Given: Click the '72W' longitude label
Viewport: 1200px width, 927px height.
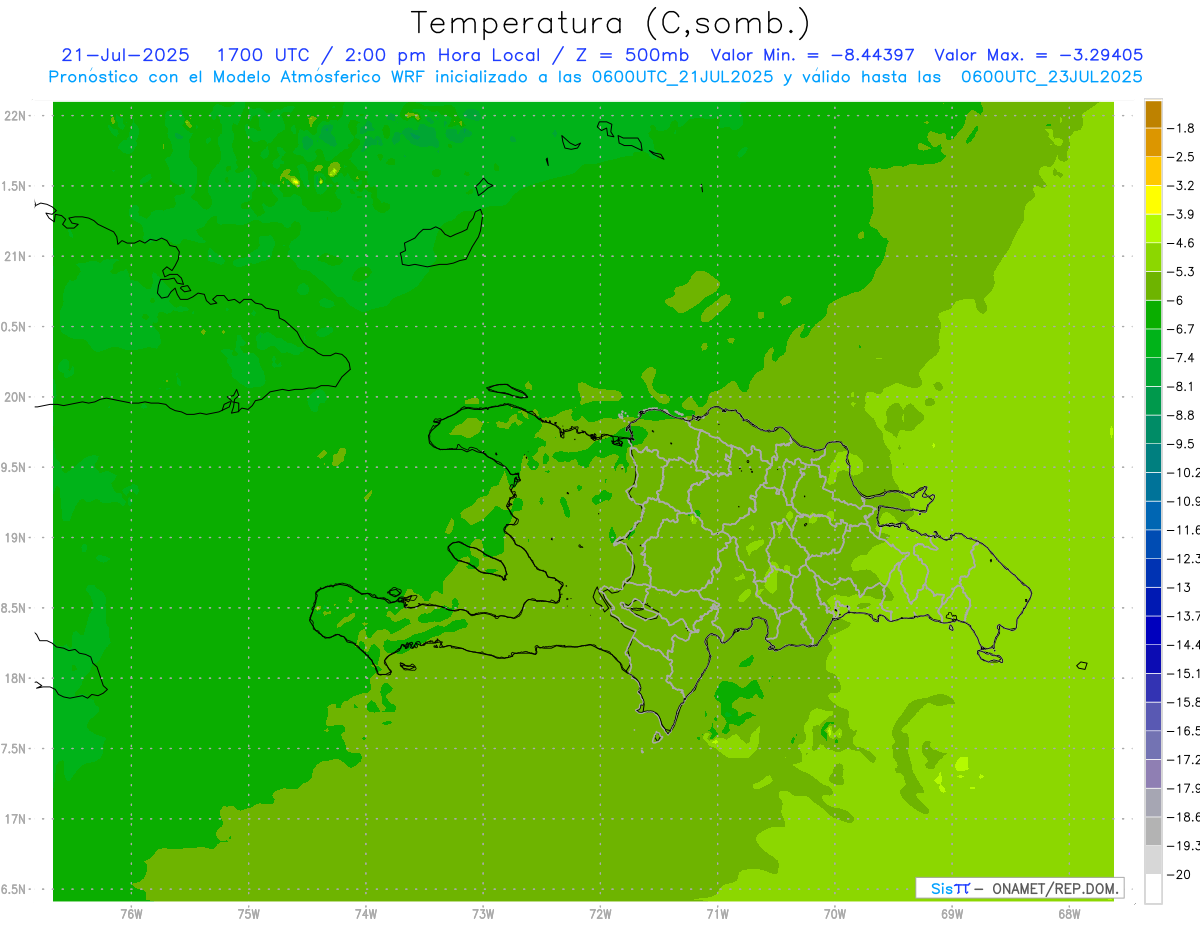Looking at the screenshot, I should tap(600, 914).
